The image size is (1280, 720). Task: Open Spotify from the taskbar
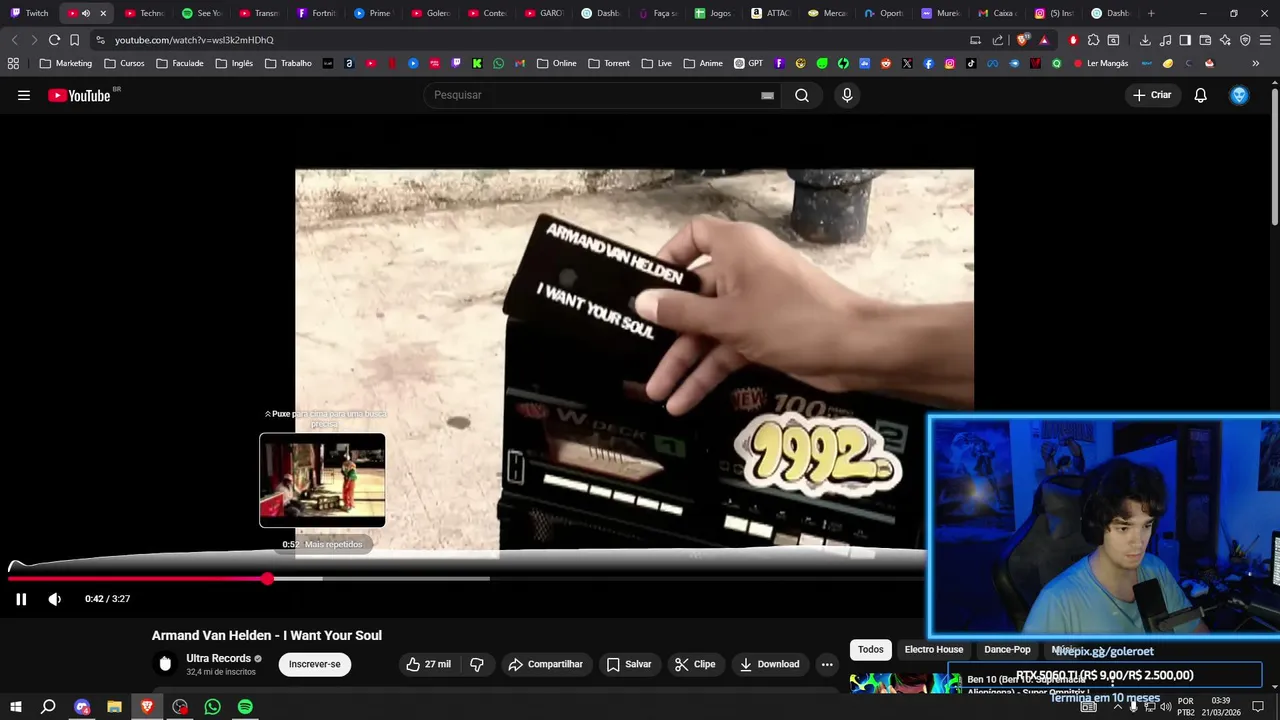[245, 706]
